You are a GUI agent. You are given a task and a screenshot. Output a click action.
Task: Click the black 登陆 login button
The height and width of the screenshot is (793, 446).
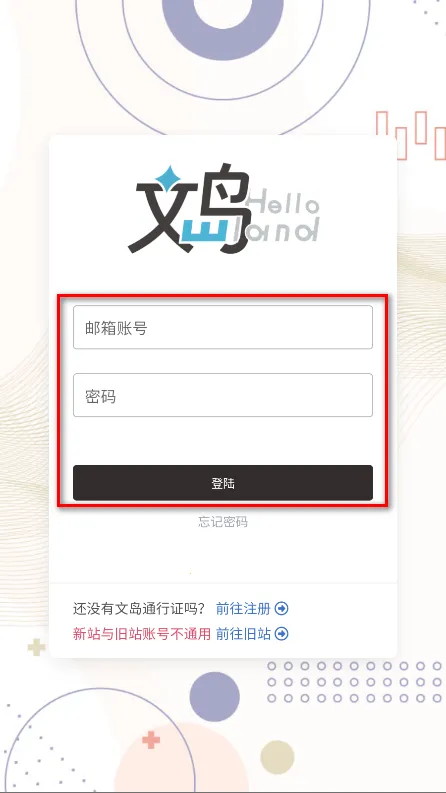point(223,483)
